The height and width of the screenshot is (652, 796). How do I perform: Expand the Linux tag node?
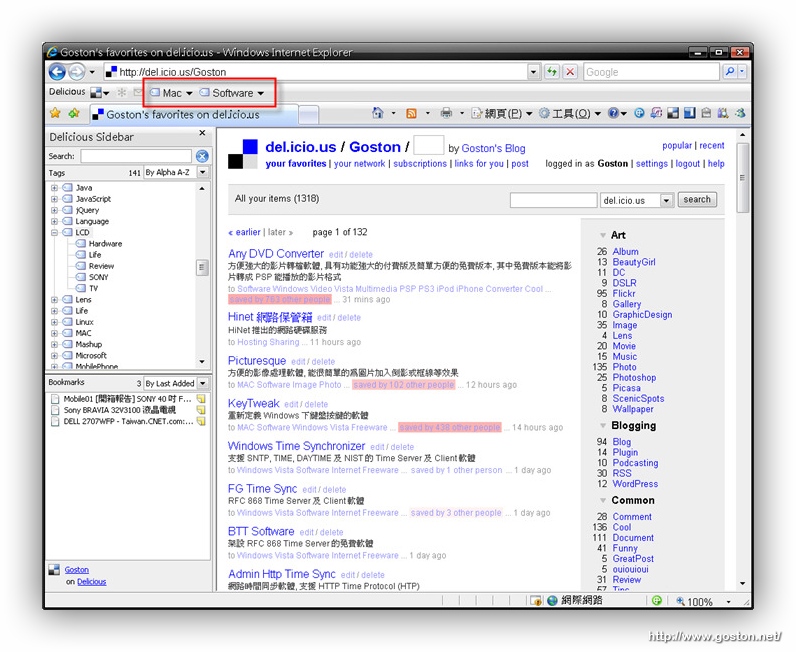click(x=54, y=322)
